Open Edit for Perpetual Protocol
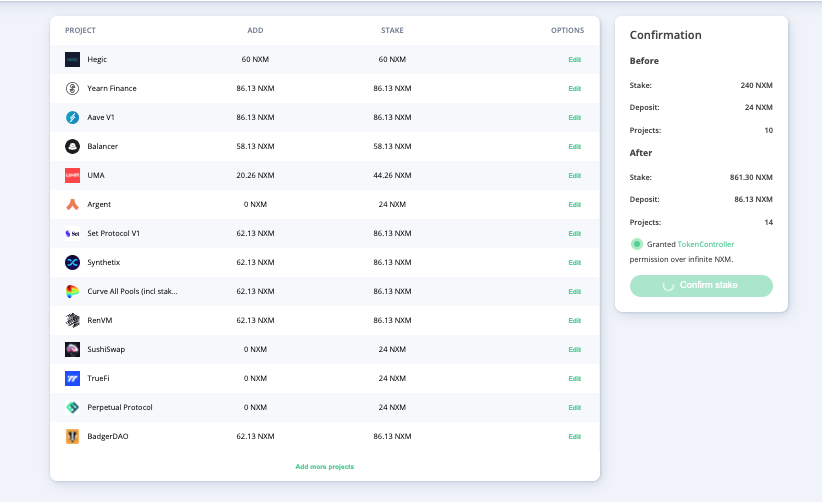 [575, 408]
